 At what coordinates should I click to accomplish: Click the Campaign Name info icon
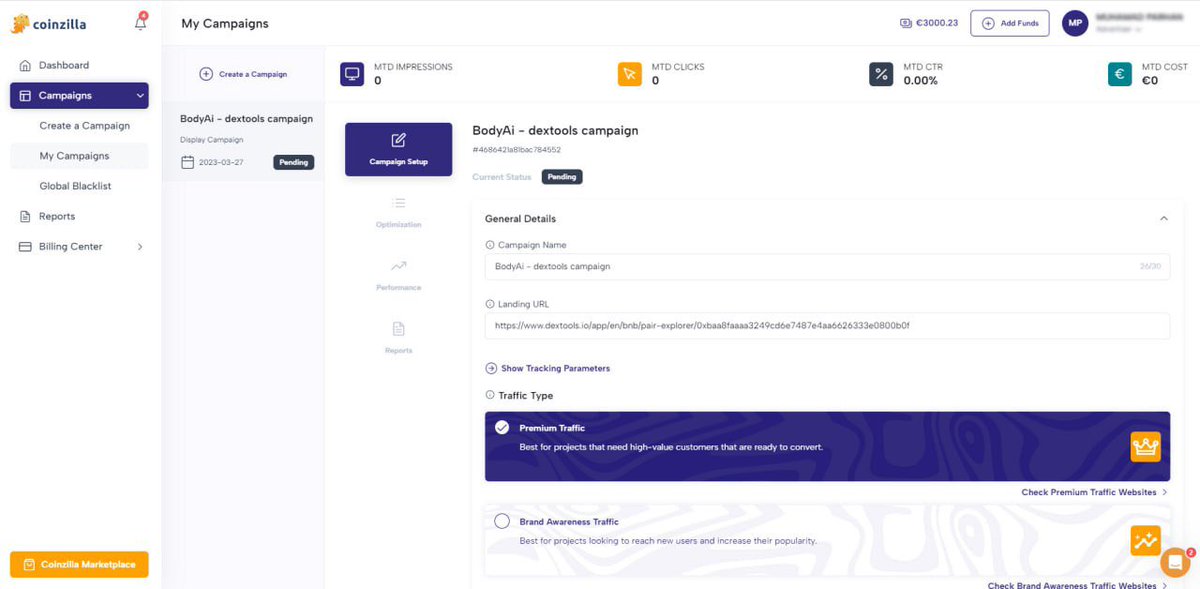click(x=489, y=245)
